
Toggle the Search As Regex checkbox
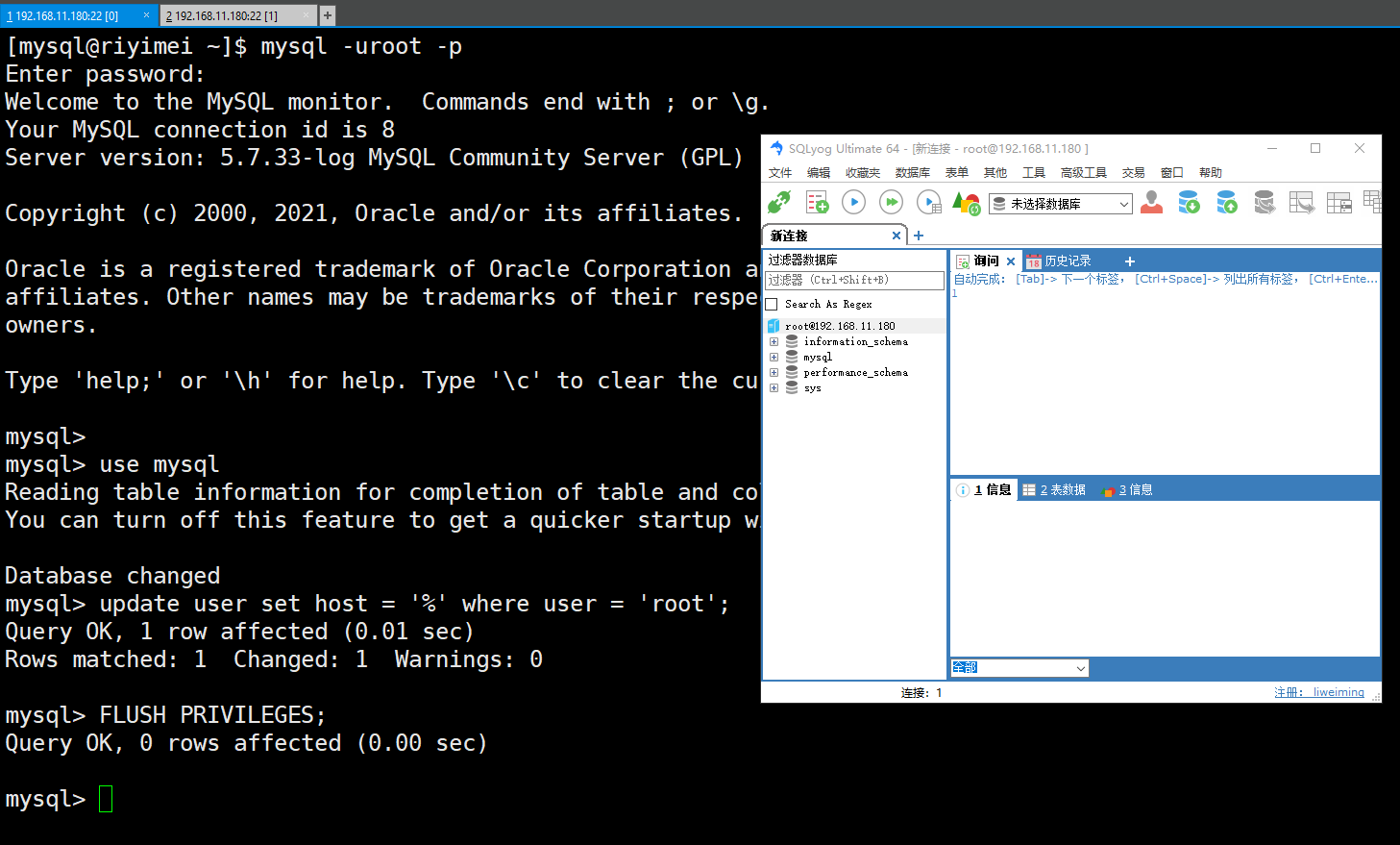(x=772, y=304)
